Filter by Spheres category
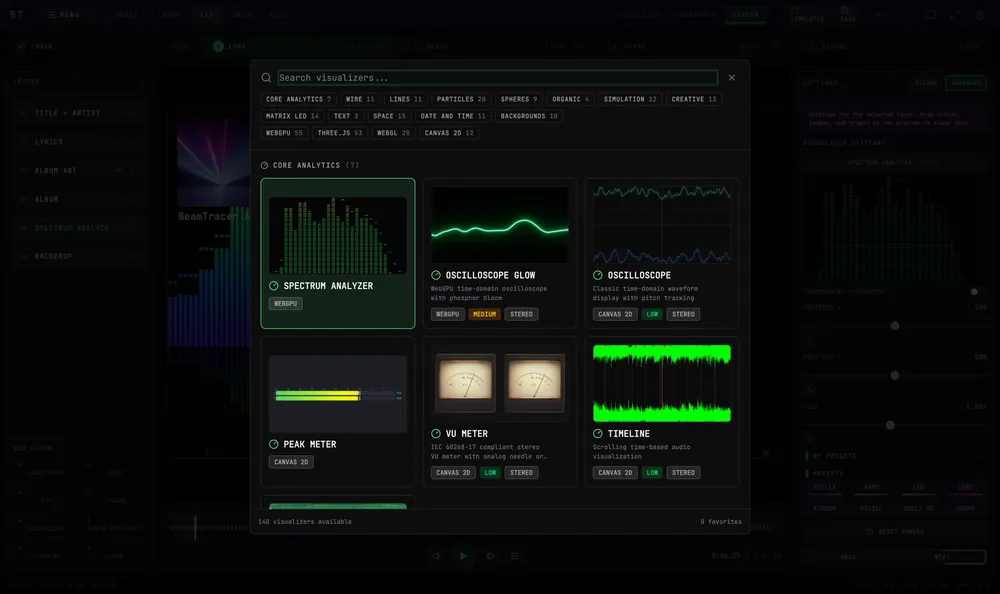Viewport: 1000px width, 594px height. click(x=519, y=99)
